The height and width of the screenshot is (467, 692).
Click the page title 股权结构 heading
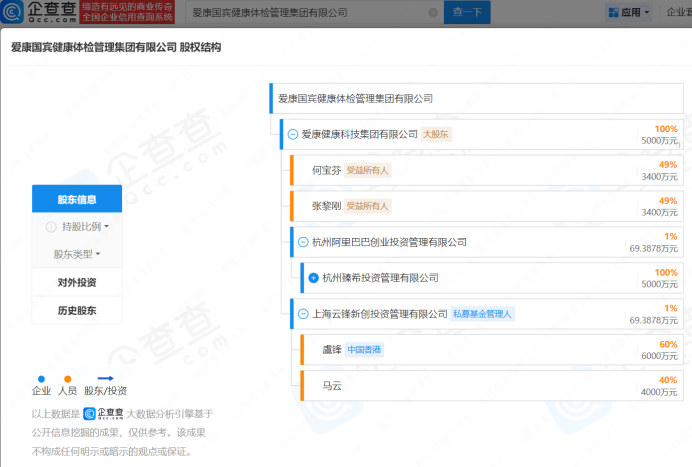tap(116, 47)
